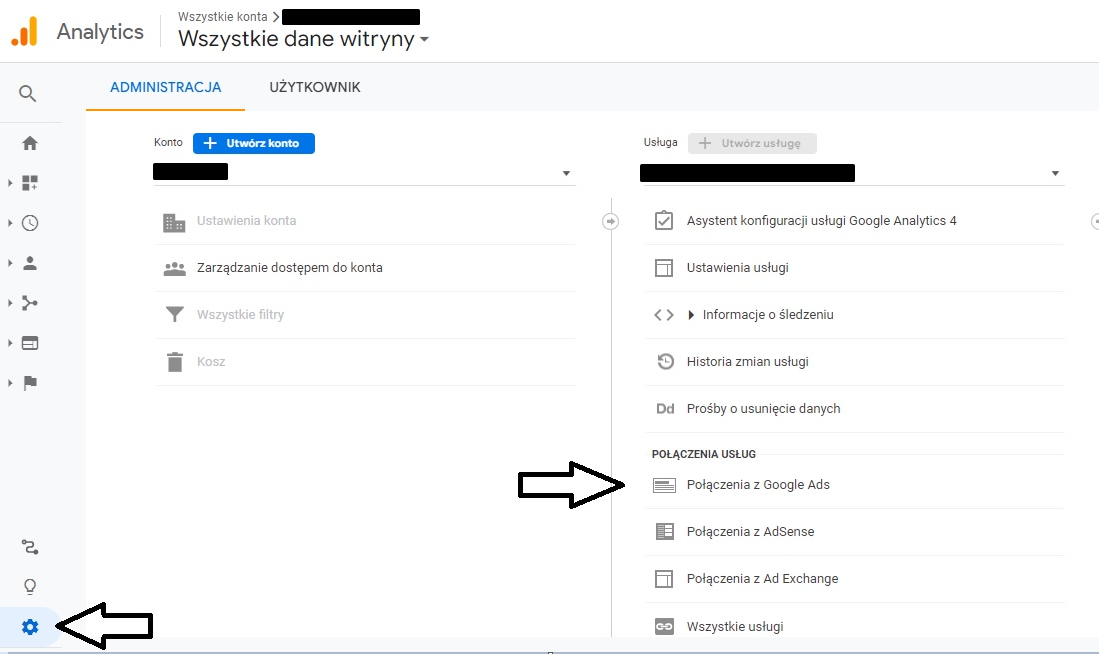
Task: Switch to the UŻYTKOWNIK tab
Action: (315, 88)
